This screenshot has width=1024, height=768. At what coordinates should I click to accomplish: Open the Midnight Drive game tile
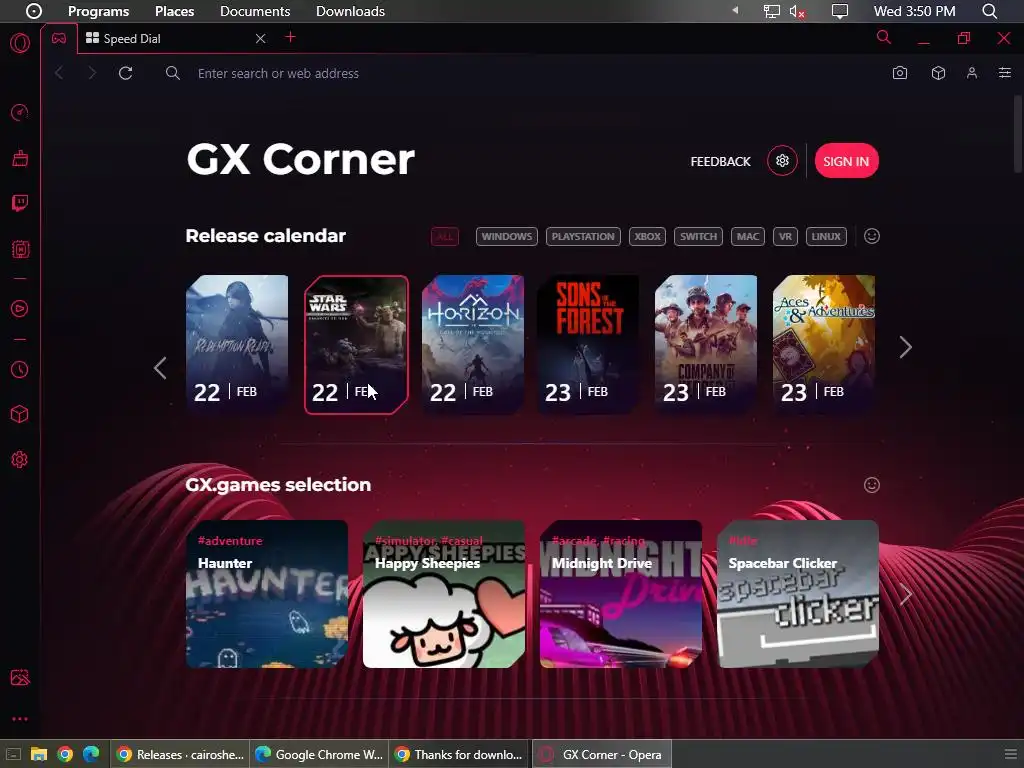pos(621,594)
